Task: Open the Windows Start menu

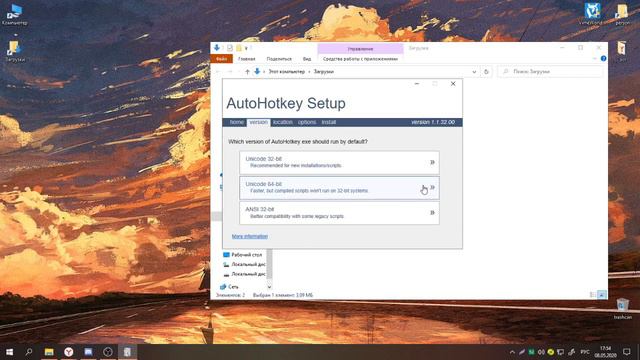Action: tap(9, 351)
